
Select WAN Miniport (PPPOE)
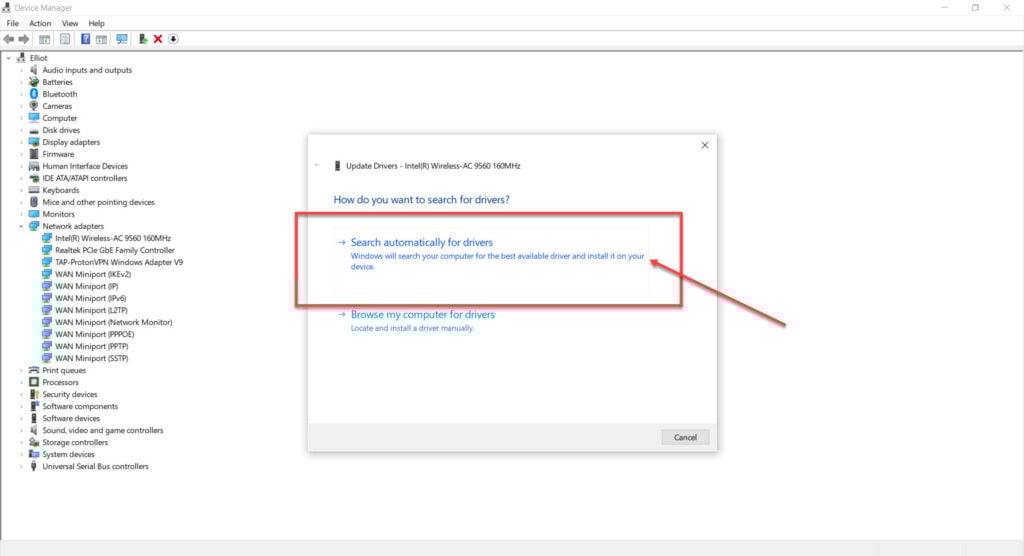[95, 334]
